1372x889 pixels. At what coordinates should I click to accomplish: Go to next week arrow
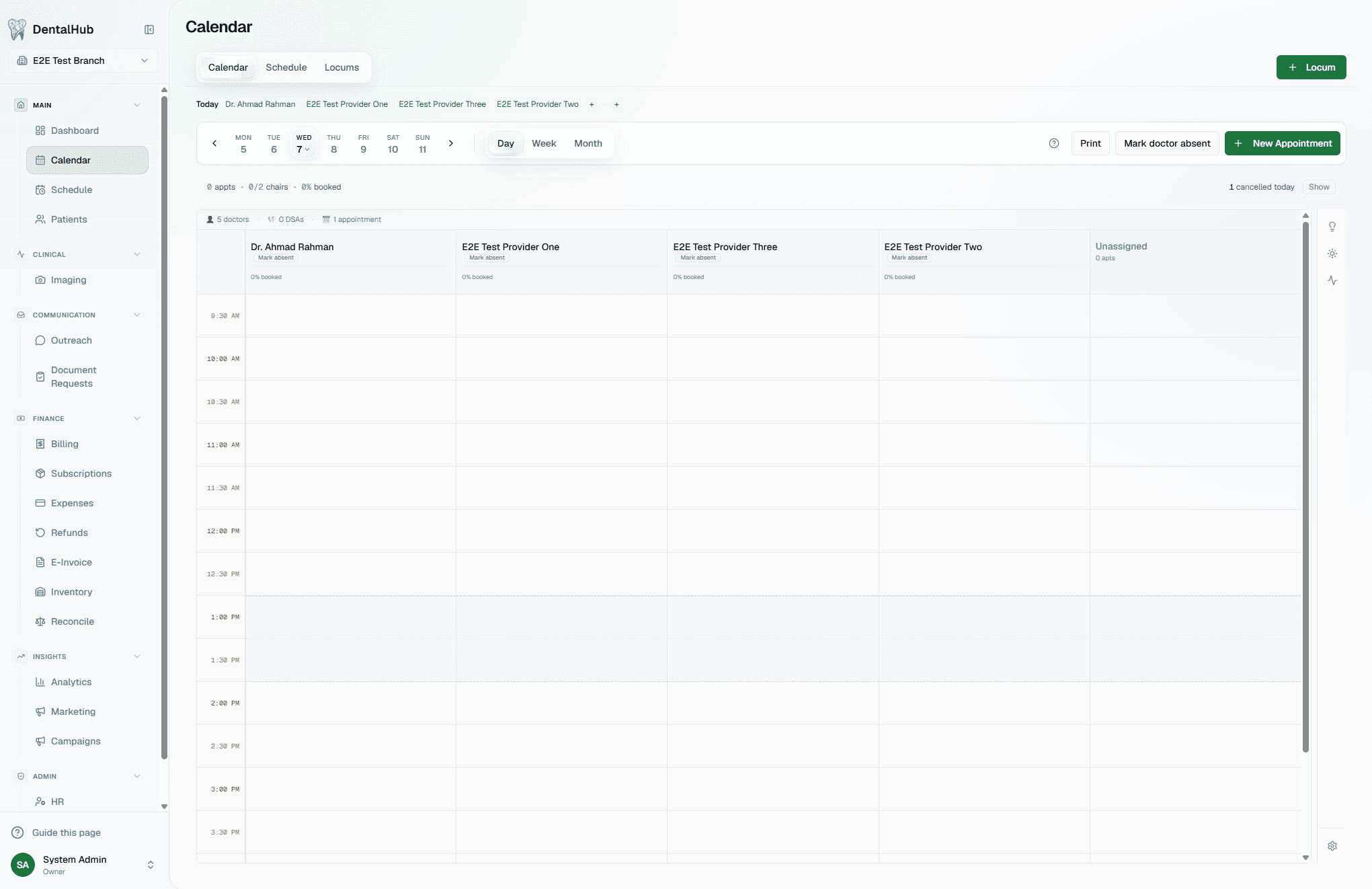(451, 143)
